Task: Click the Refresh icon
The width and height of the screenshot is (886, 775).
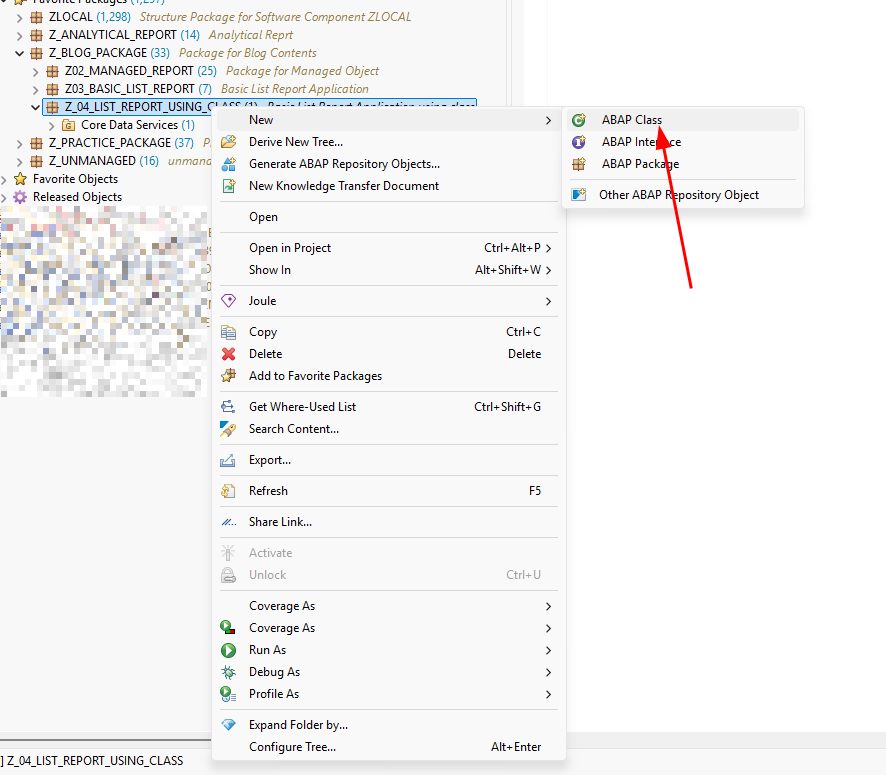Action: 228,491
